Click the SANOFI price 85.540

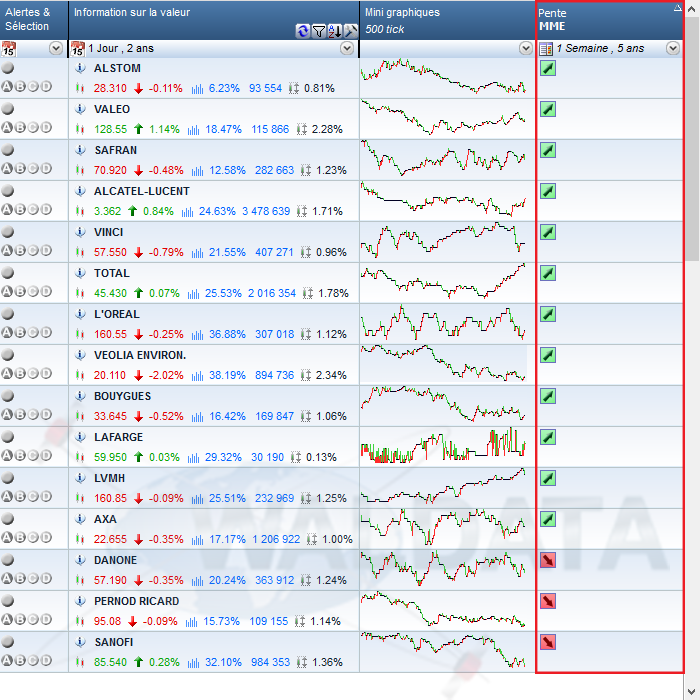pyautogui.click(x=110, y=662)
